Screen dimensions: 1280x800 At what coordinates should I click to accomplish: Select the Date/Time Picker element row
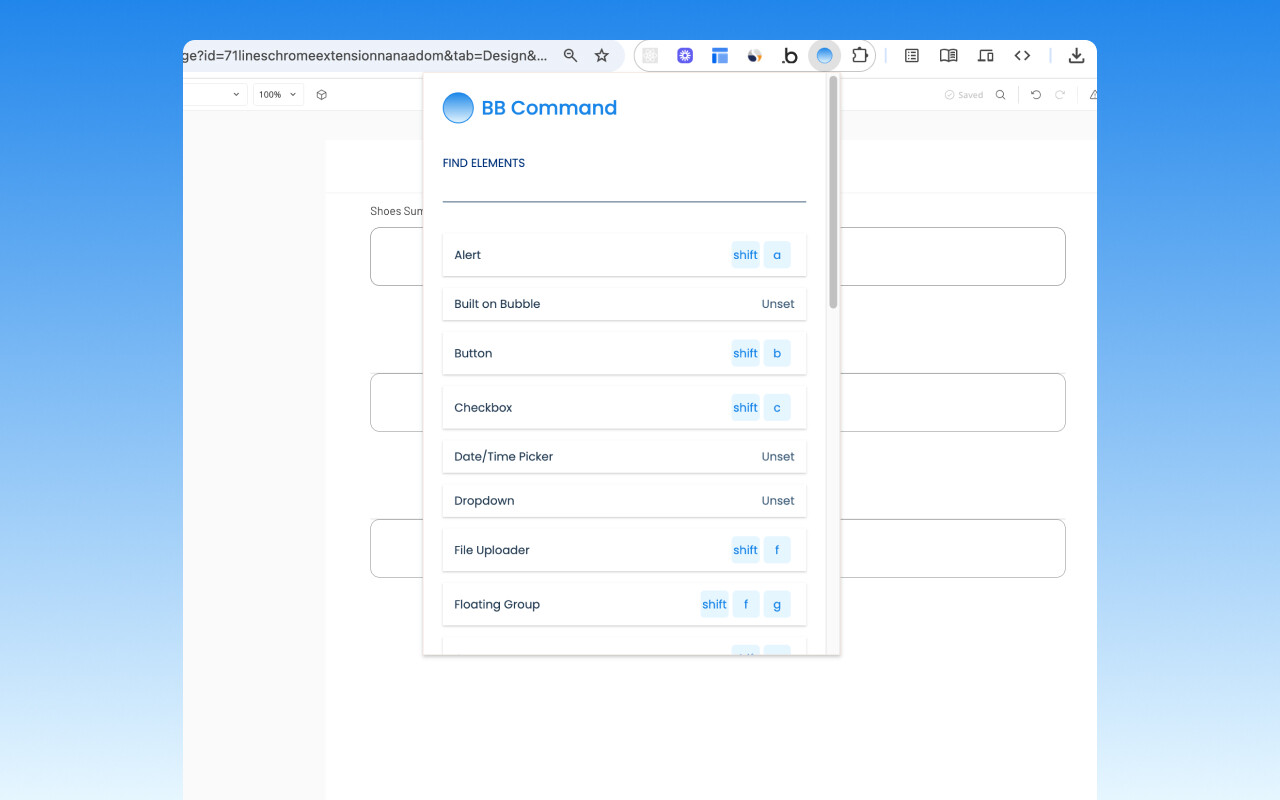coord(624,456)
